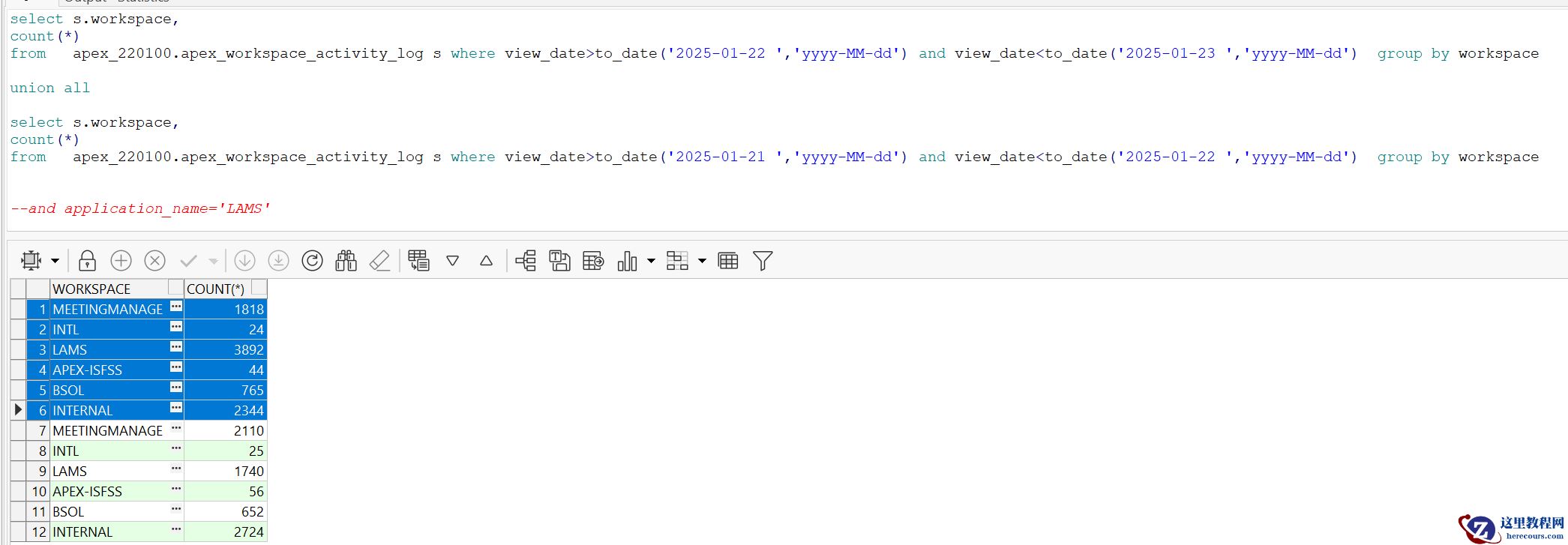Click the sort box in COUNT(*) header

click(259, 287)
